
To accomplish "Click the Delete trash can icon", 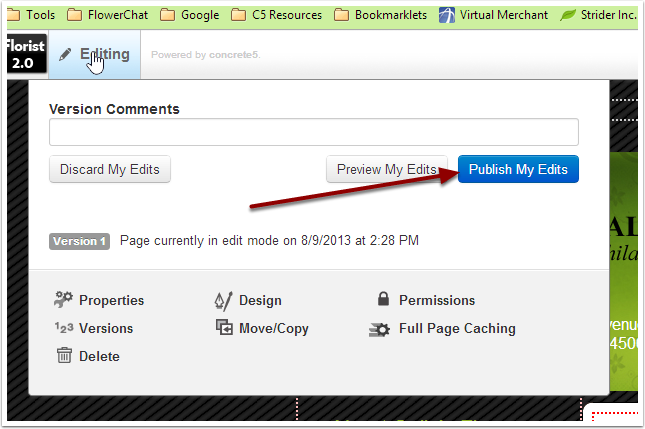I will 64,356.
